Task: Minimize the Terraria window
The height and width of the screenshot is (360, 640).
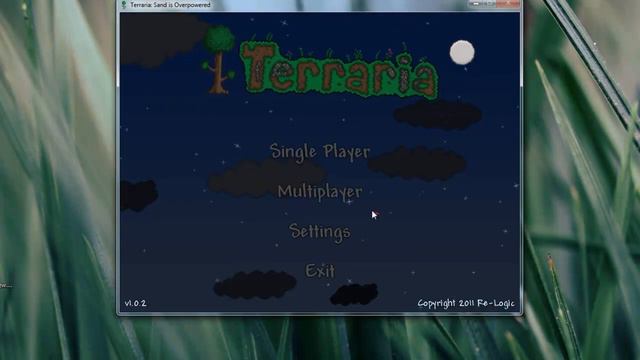Action: click(475, 4)
